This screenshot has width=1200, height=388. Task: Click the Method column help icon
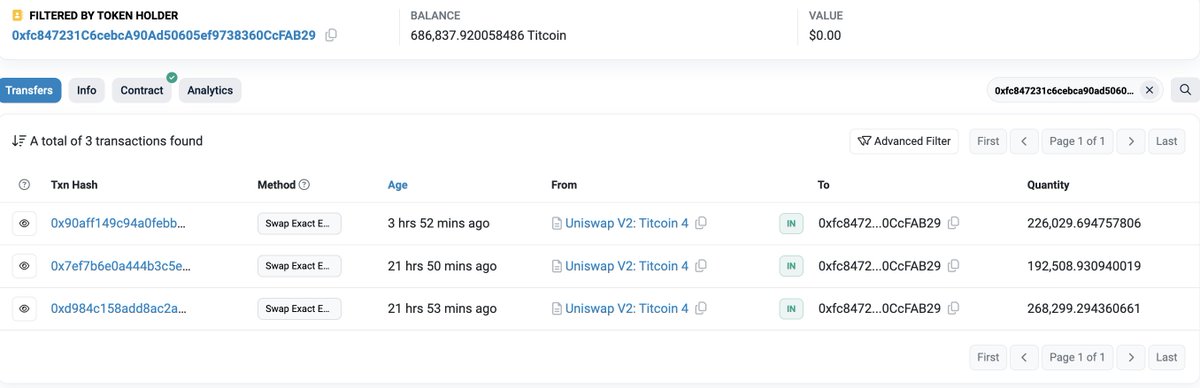pyautogui.click(x=304, y=185)
